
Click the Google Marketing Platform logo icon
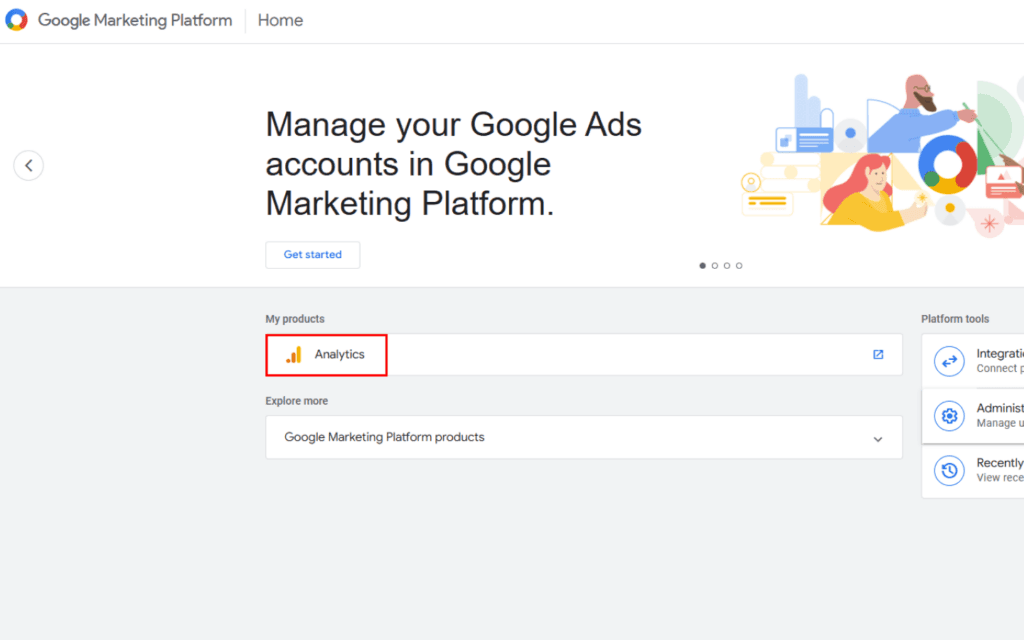tap(16, 20)
